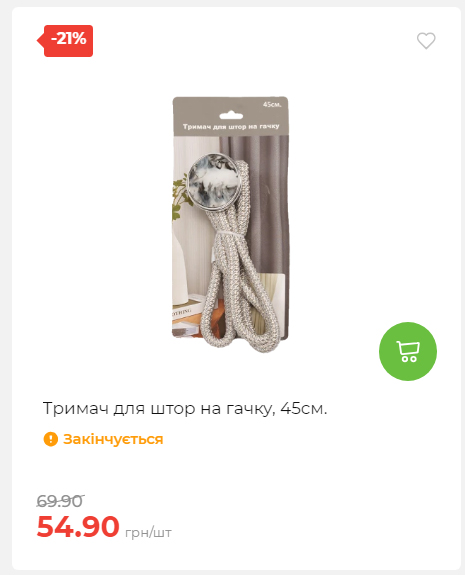Screen dimensions: 465x575
Task: Click the heart icon to favorite the item
Action: coord(426,40)
